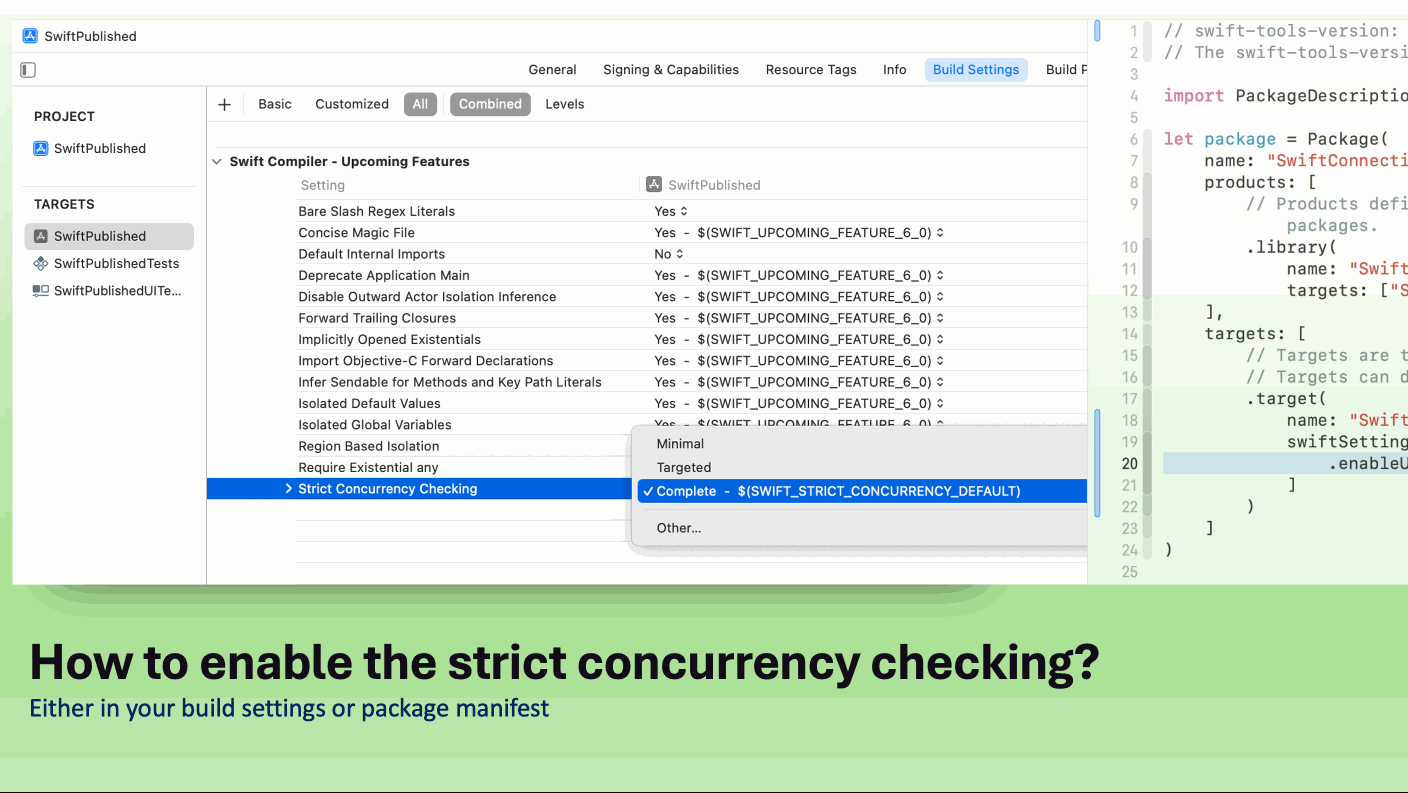Open Default Internal Imports No dropdown
The height and width of the screenshot is (793, 1408).
pos(669,254)
